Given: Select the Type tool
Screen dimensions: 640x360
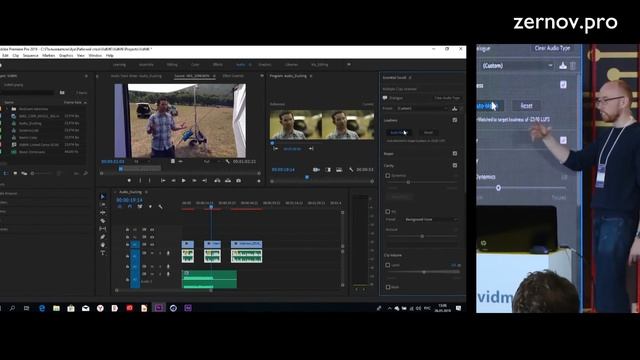Looking at the screenshot, I should 102,253.
